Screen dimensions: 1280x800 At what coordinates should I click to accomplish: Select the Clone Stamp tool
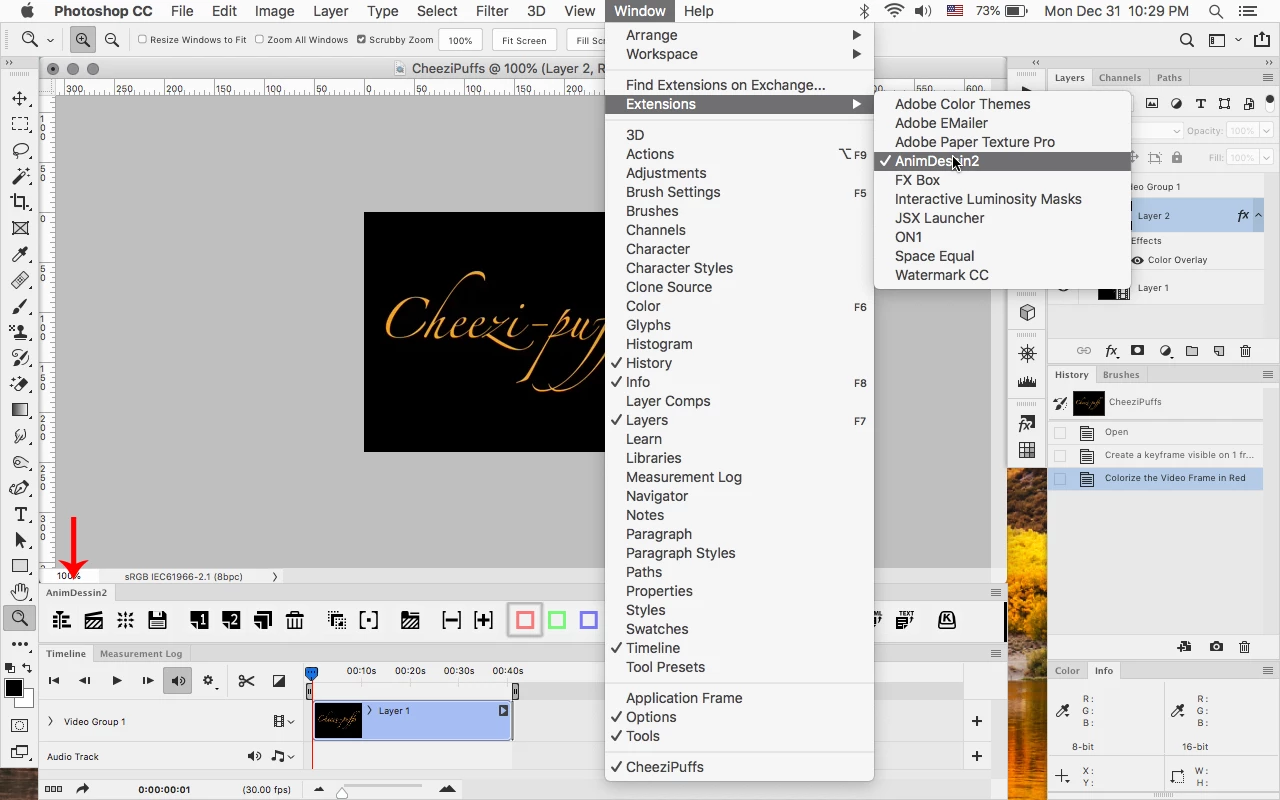[20, 332]
